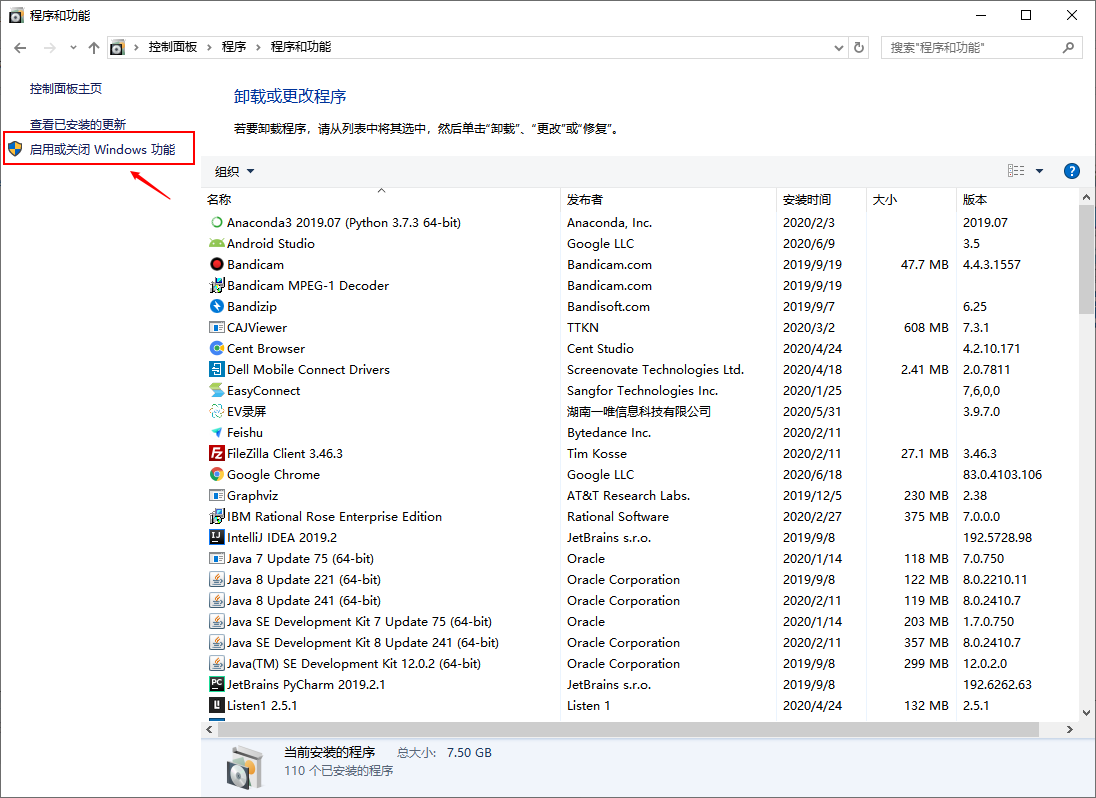1096x798 pixels.
Task: Sort by the 大小 column header
Action: pyautogui.click(x=911, y=199)
